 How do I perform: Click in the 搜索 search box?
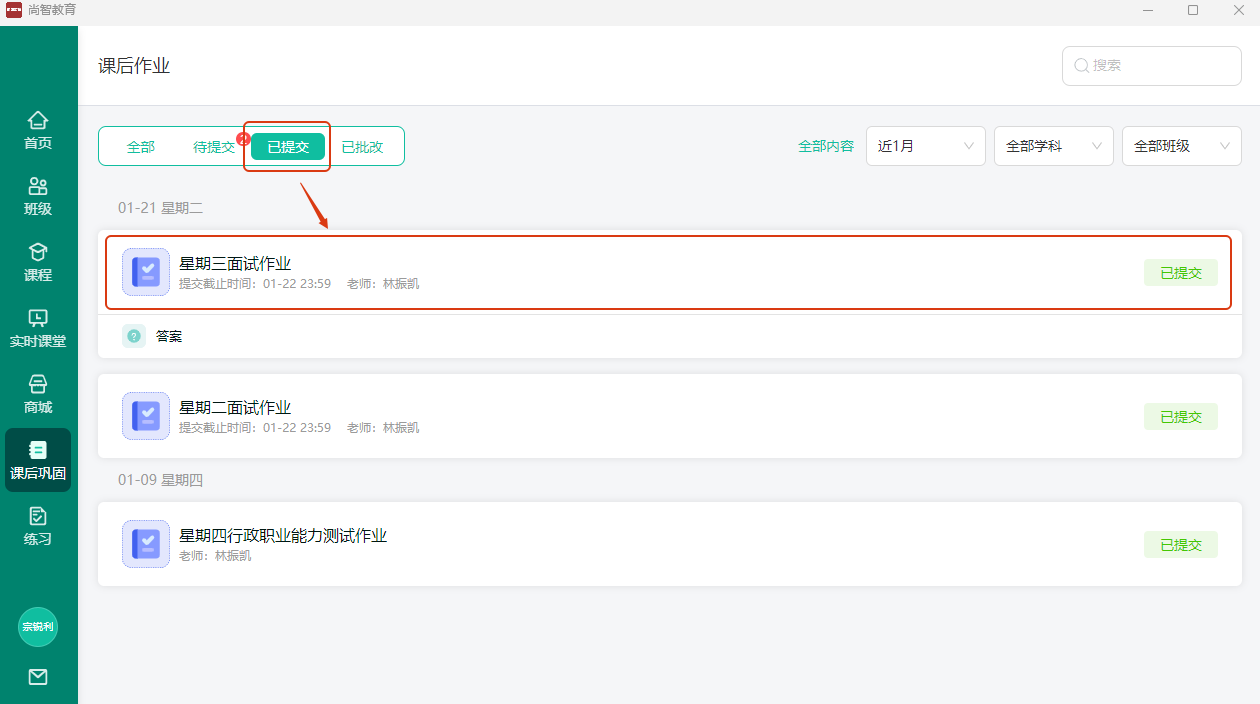(1160, 65)
